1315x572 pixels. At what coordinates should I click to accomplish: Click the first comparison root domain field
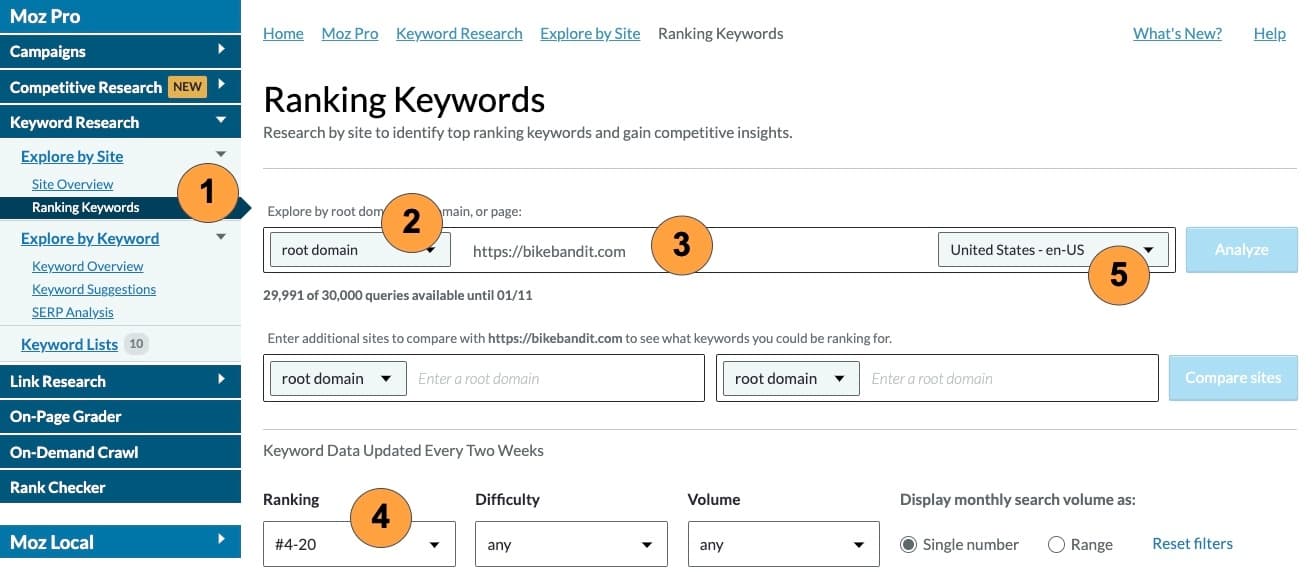(555, 379)
